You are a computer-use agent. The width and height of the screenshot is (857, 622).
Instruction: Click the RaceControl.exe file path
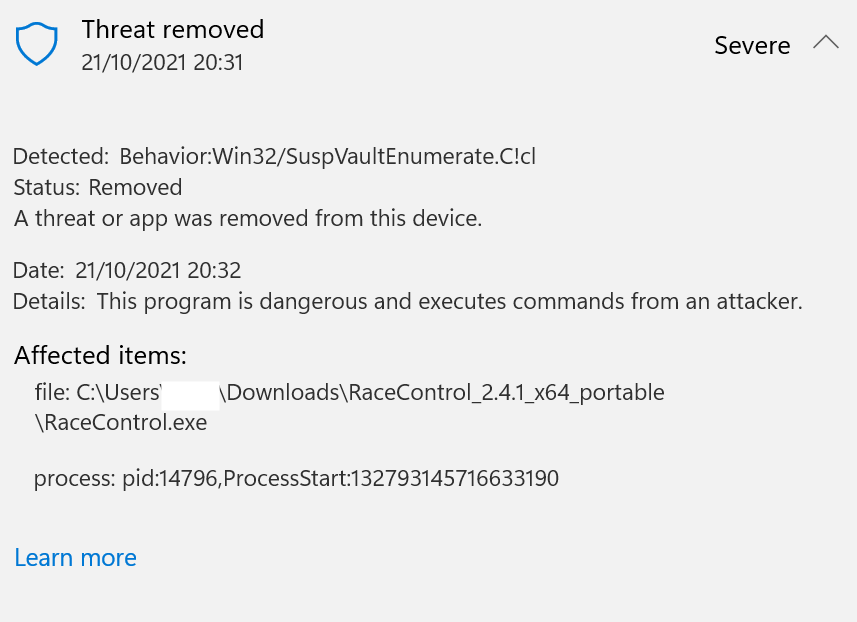(x=120, y=422)
